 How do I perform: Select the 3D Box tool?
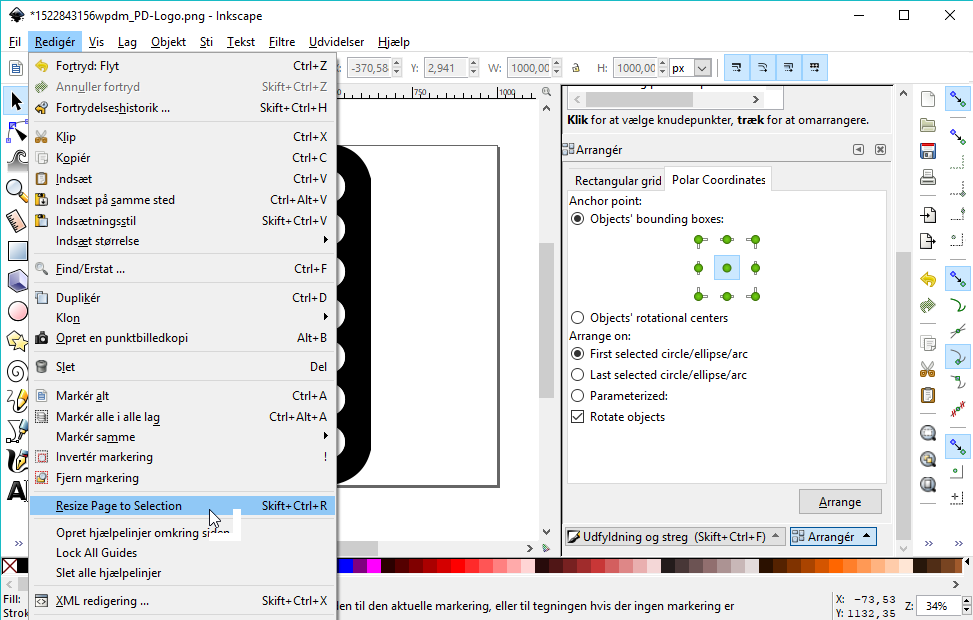17,281
